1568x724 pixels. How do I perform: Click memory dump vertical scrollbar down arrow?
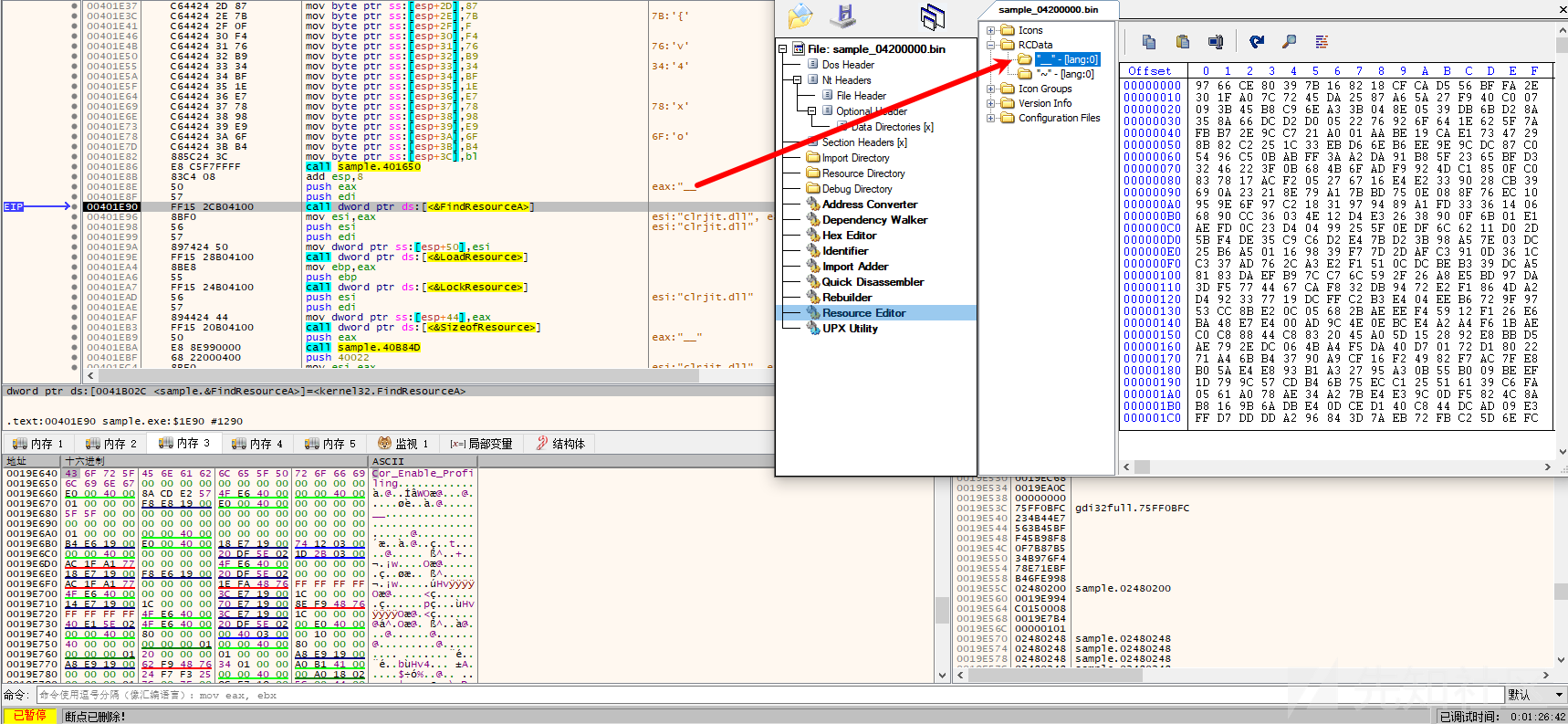click(x=943, y=676)
